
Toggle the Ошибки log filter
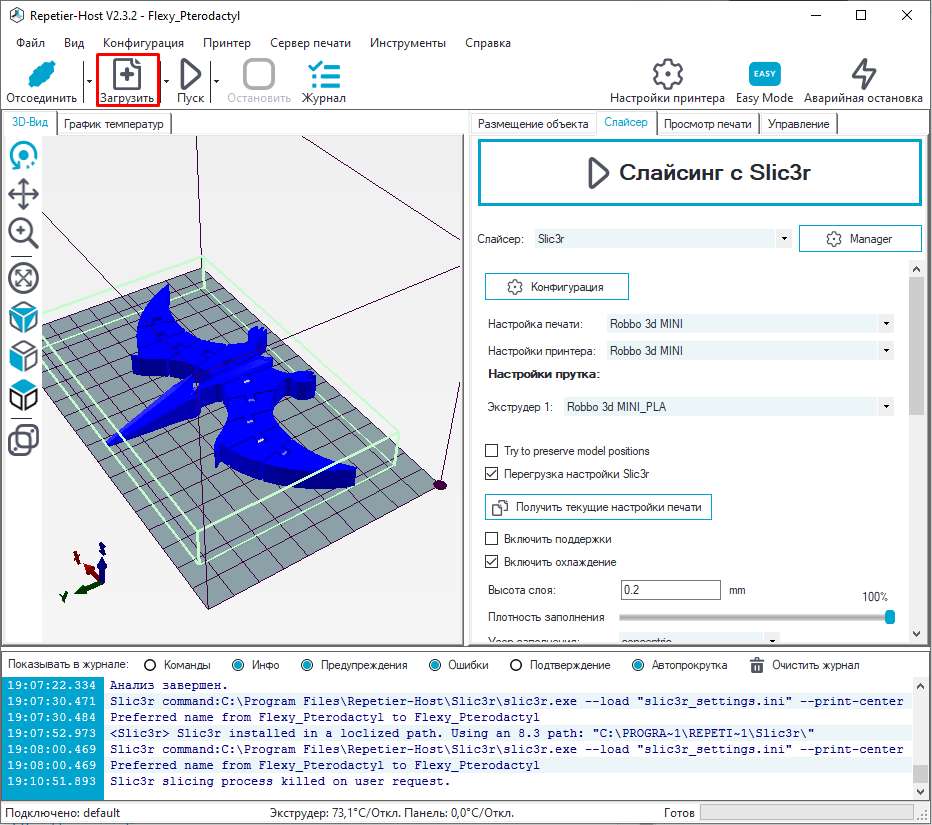[x=434, y=665]
